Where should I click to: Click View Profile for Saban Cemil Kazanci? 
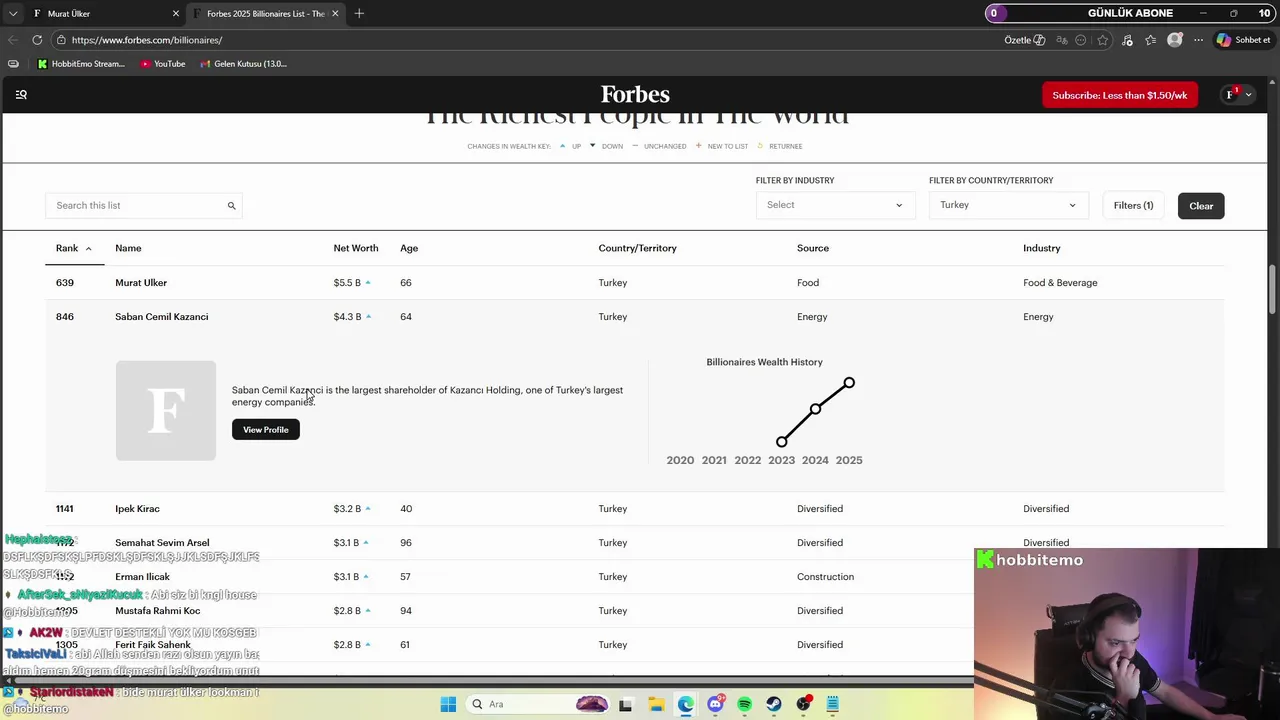tap(266, 430)
